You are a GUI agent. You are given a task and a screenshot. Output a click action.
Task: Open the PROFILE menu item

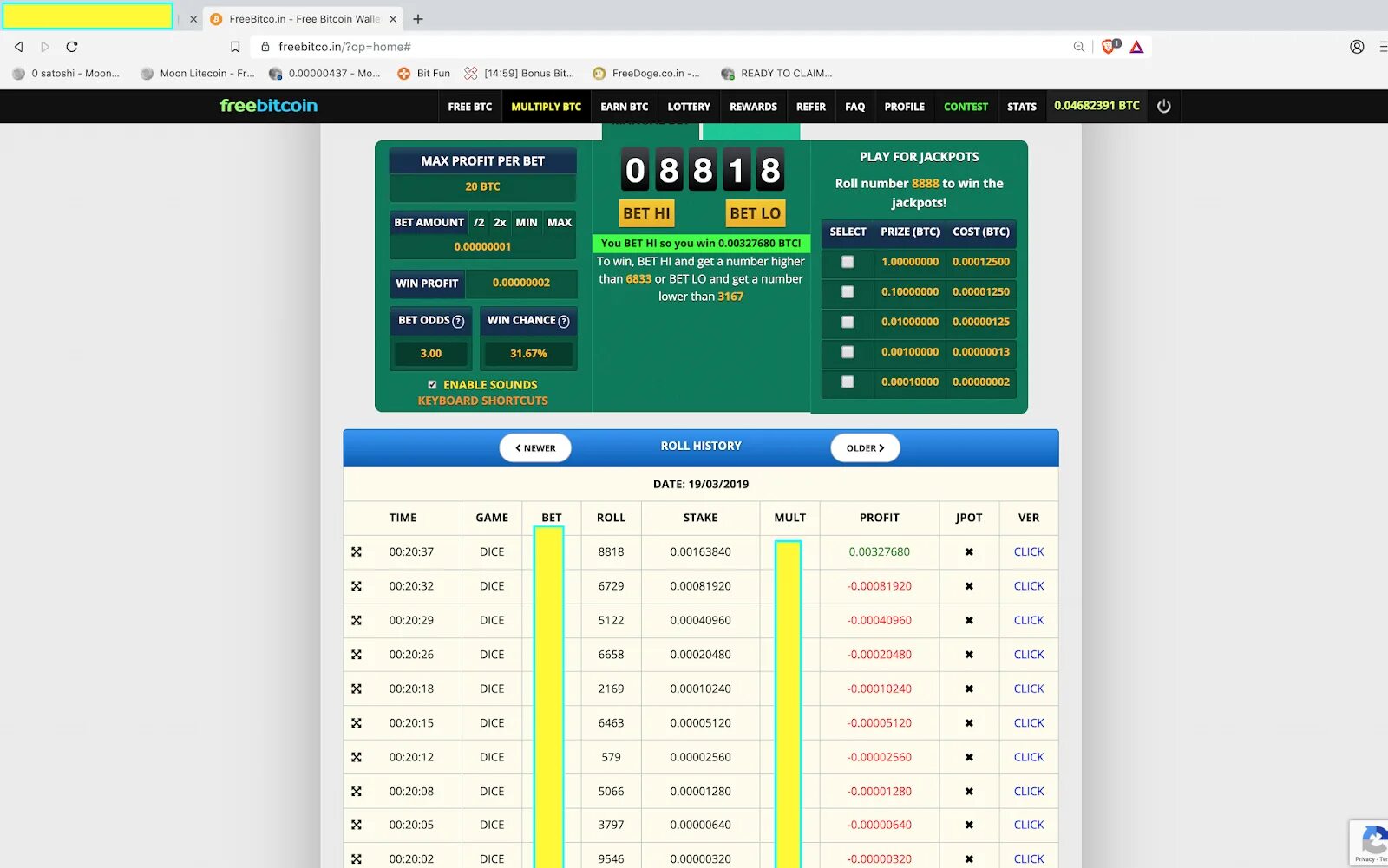point(904,107)
